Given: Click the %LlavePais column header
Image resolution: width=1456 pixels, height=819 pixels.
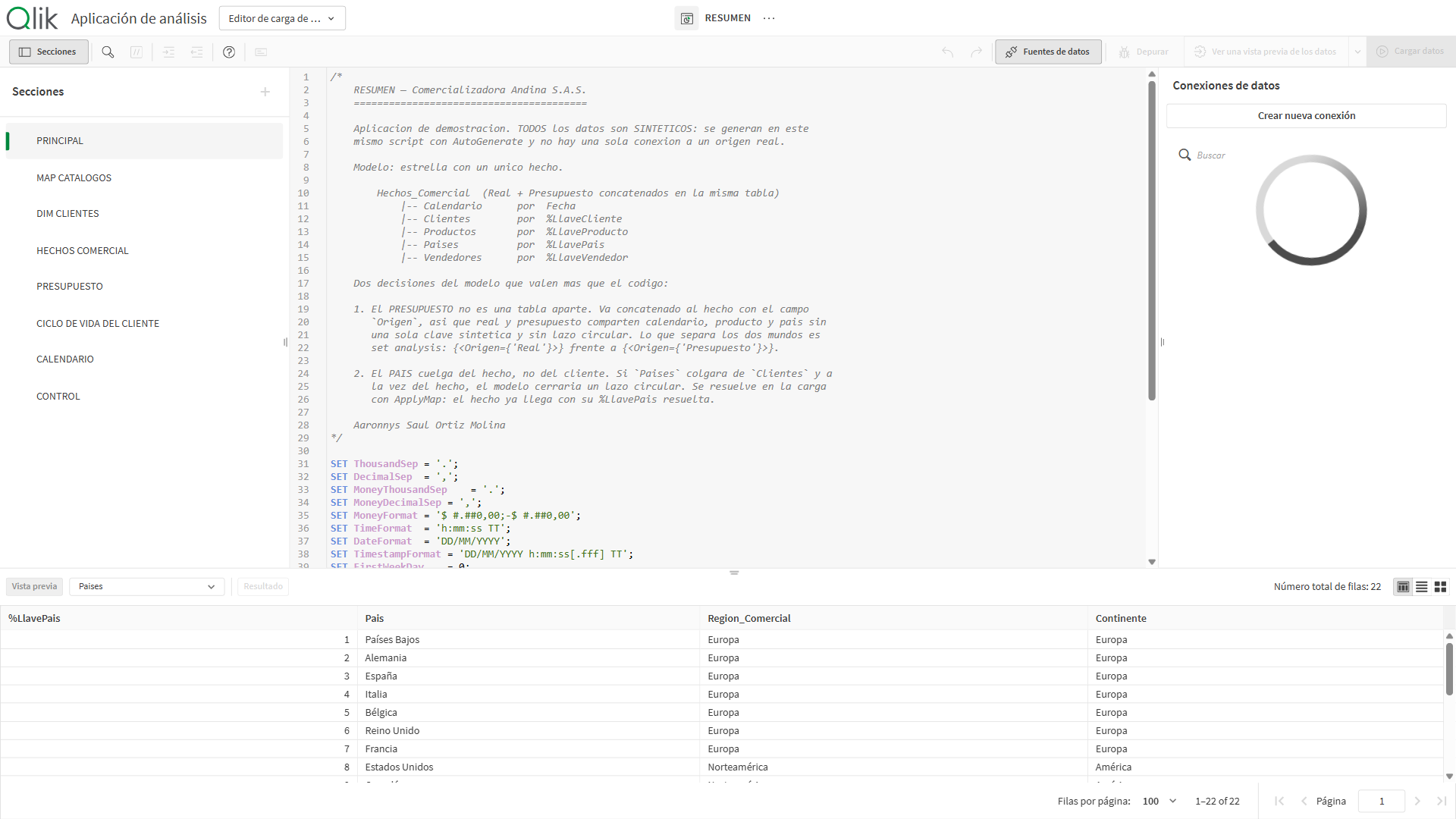Looking at the screenshot, I should click(179, 618).
